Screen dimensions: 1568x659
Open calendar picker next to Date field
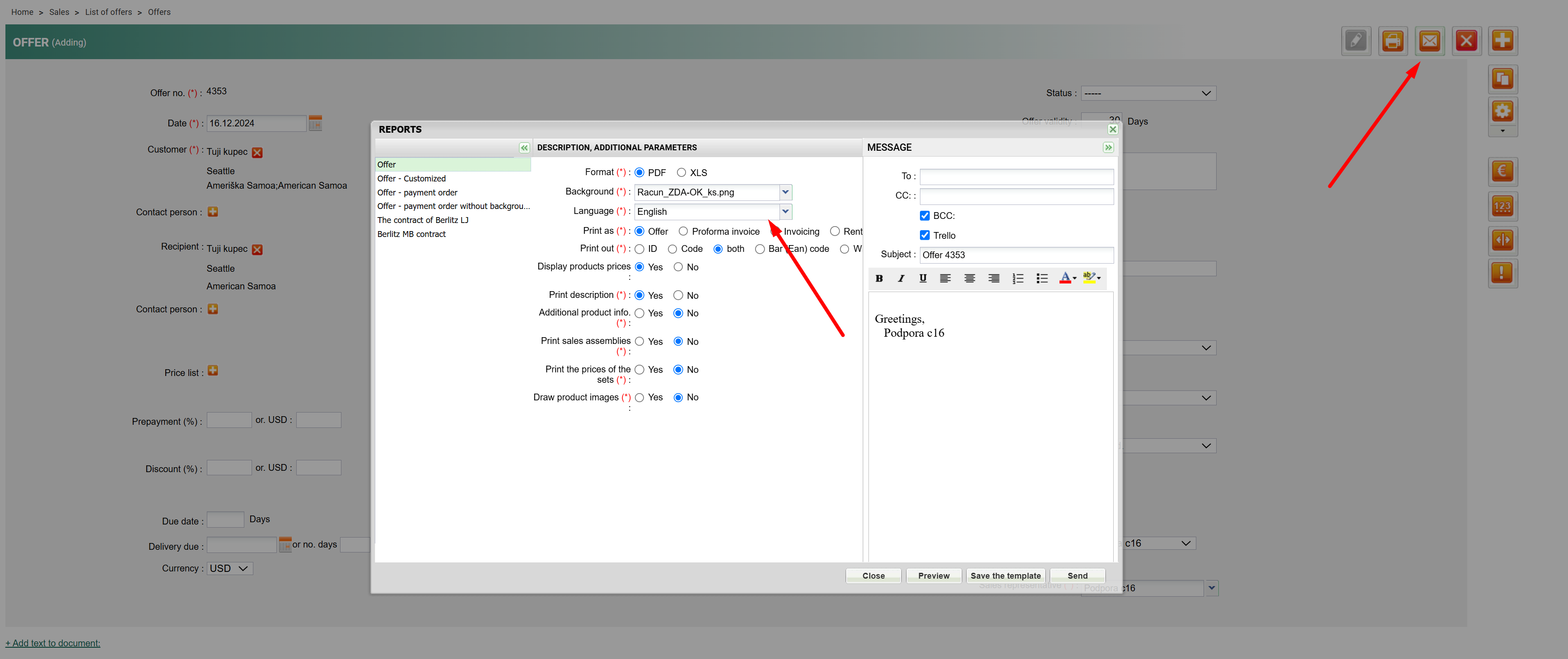[x=315, y=124]
